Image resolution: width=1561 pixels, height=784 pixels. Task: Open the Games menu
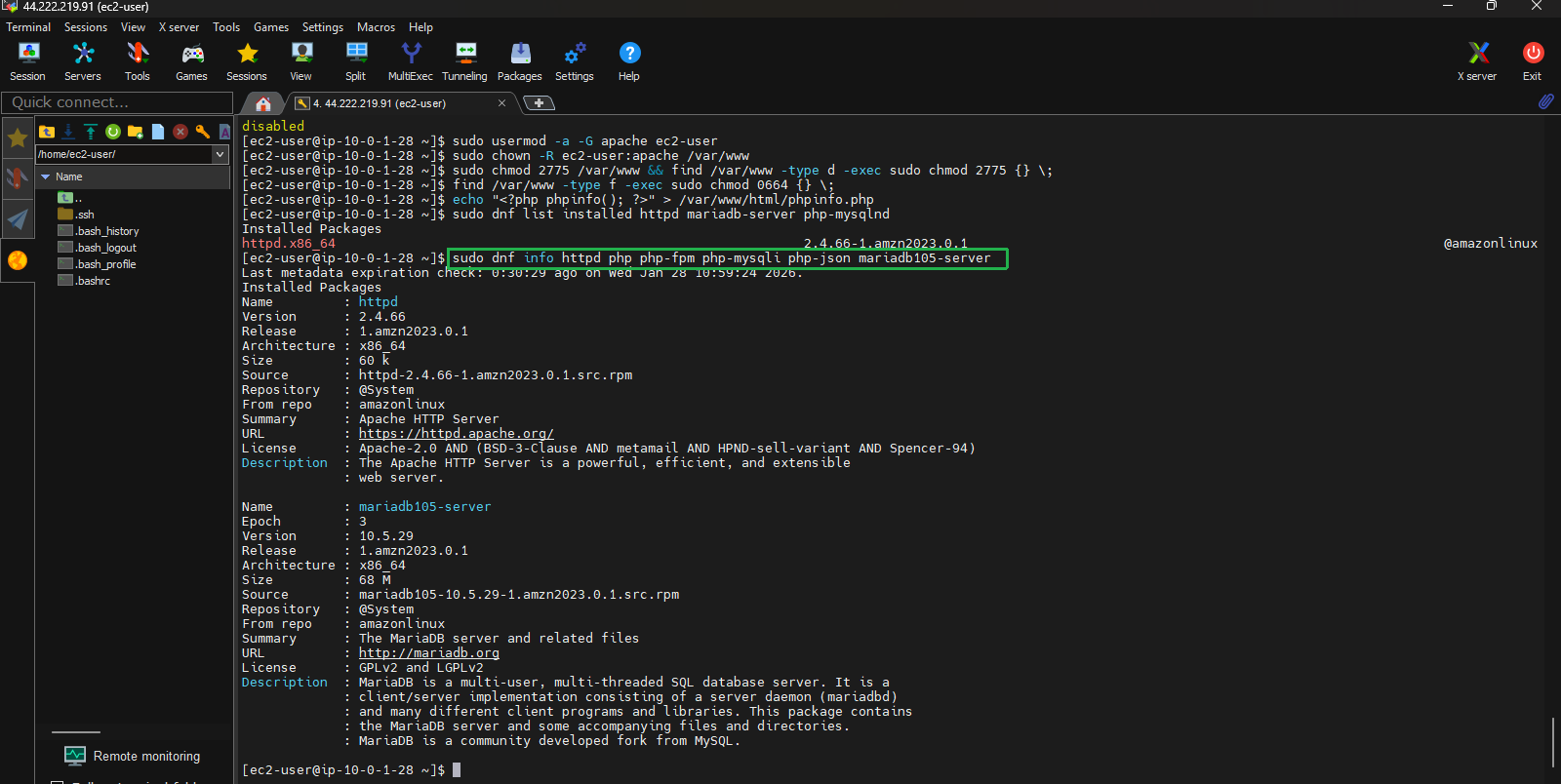pos(271,27)
